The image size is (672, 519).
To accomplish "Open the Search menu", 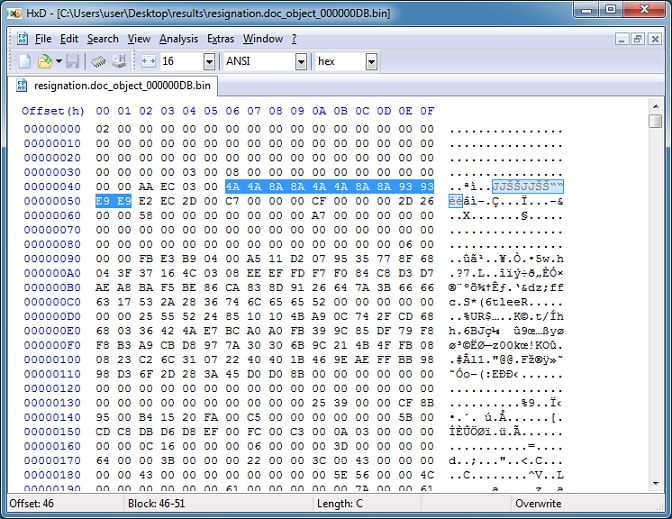I will [x=103, y=39].
